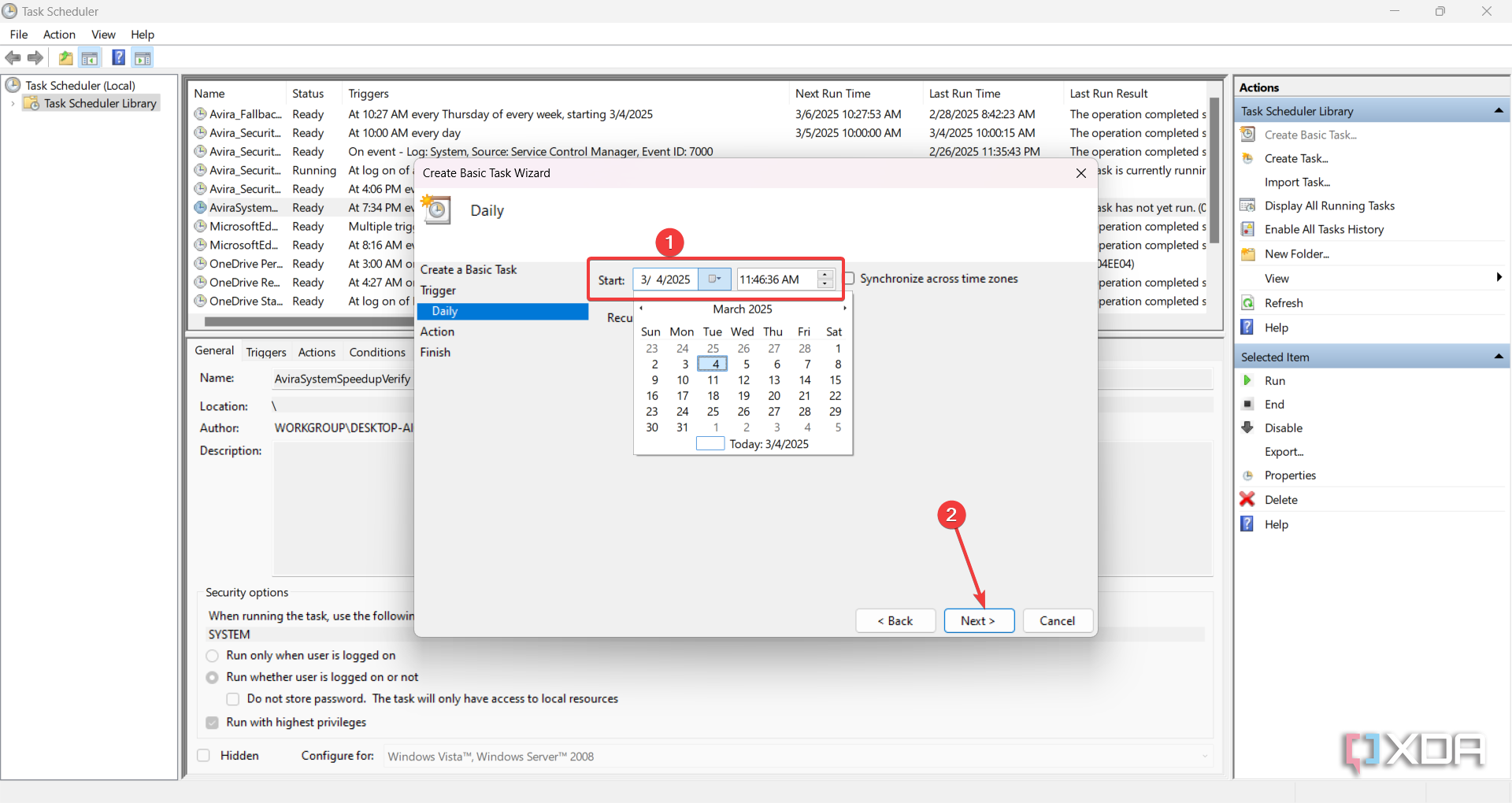This screenshot has height=803, width=1512.
Task: Toggle Do not store password checkbox
Action: coord(233,699)
